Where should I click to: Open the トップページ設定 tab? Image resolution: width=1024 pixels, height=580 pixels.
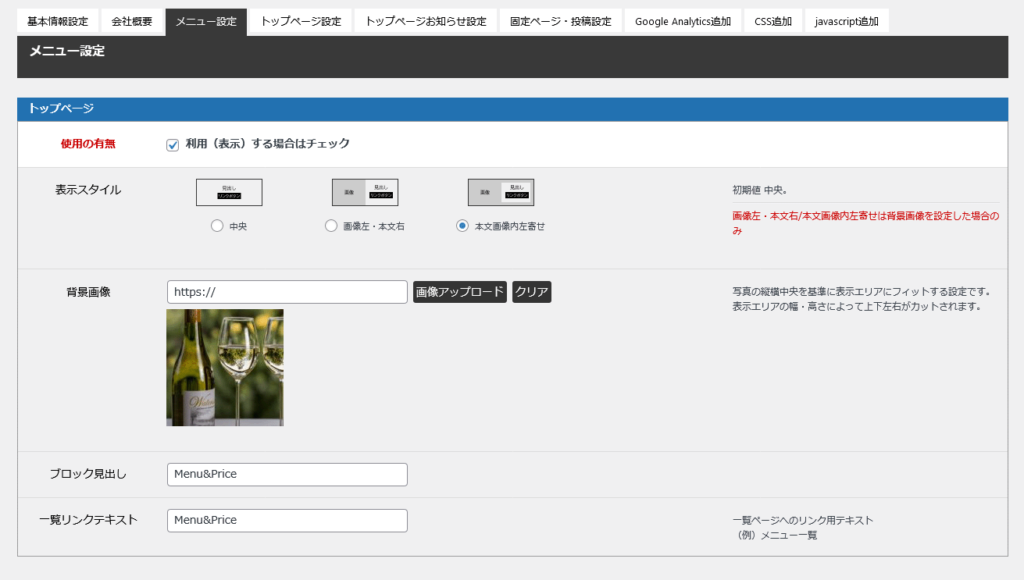[300, 21]
